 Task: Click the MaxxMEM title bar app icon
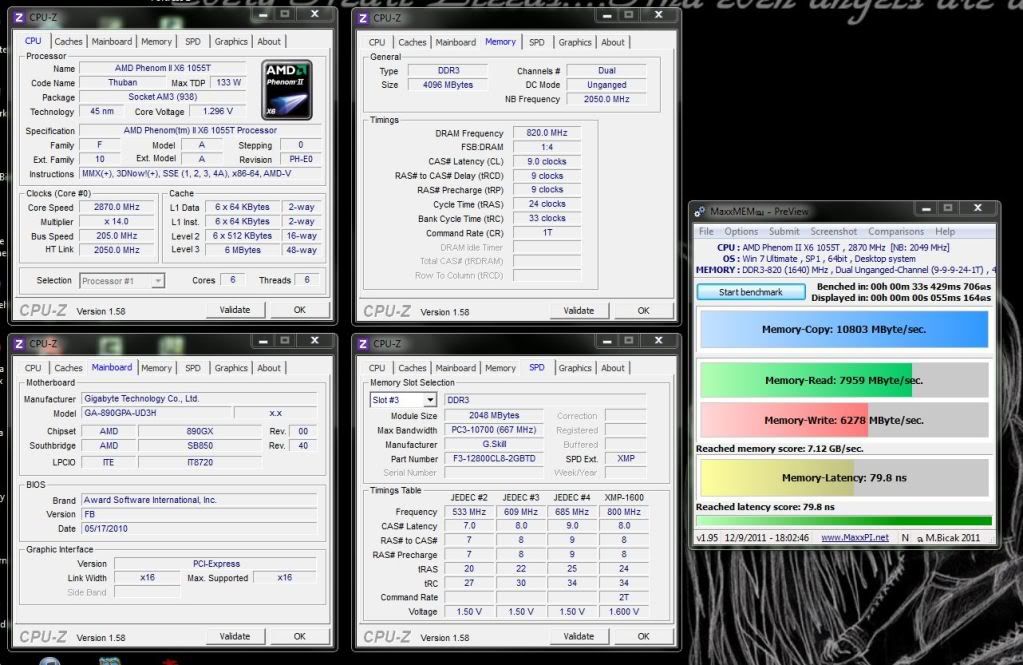(699, 210)
